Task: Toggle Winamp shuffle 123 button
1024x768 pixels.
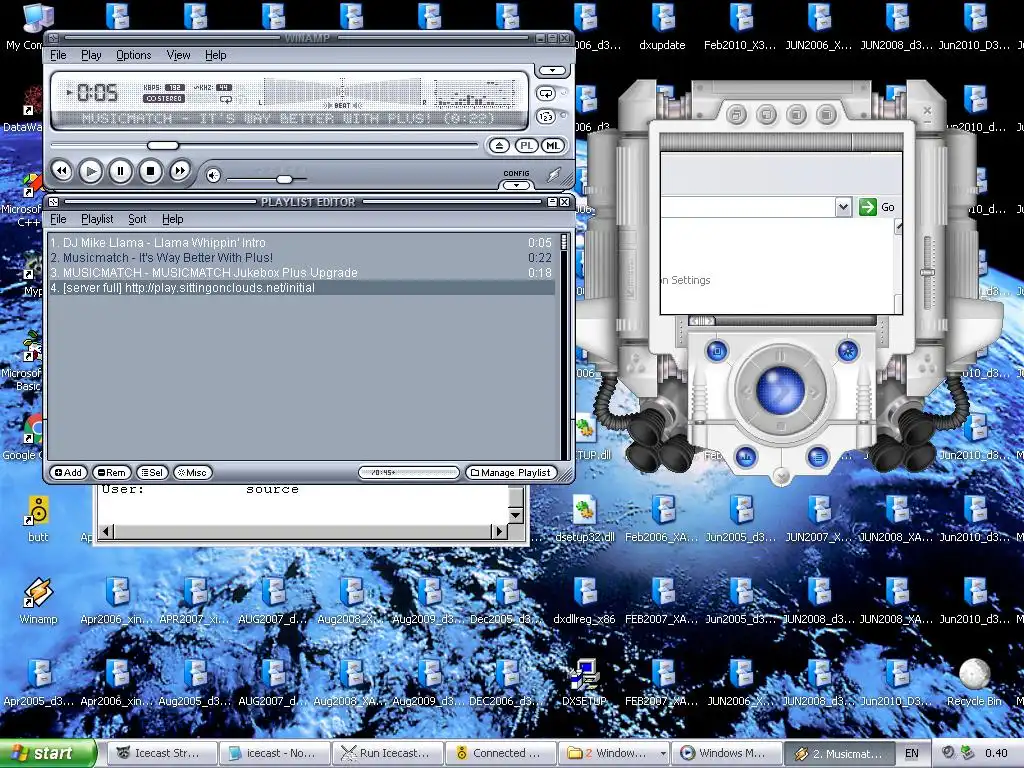Action: coord(545,117)
